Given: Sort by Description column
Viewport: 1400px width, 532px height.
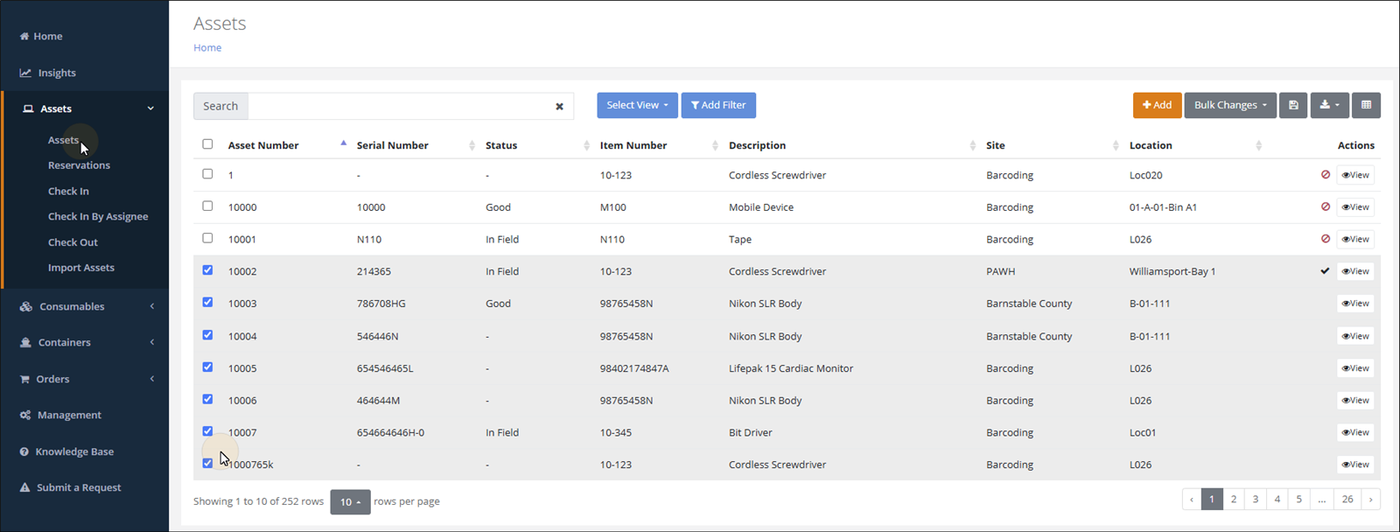Looking at the screenshot, I should pyautogui.click(x=972, y=146).
